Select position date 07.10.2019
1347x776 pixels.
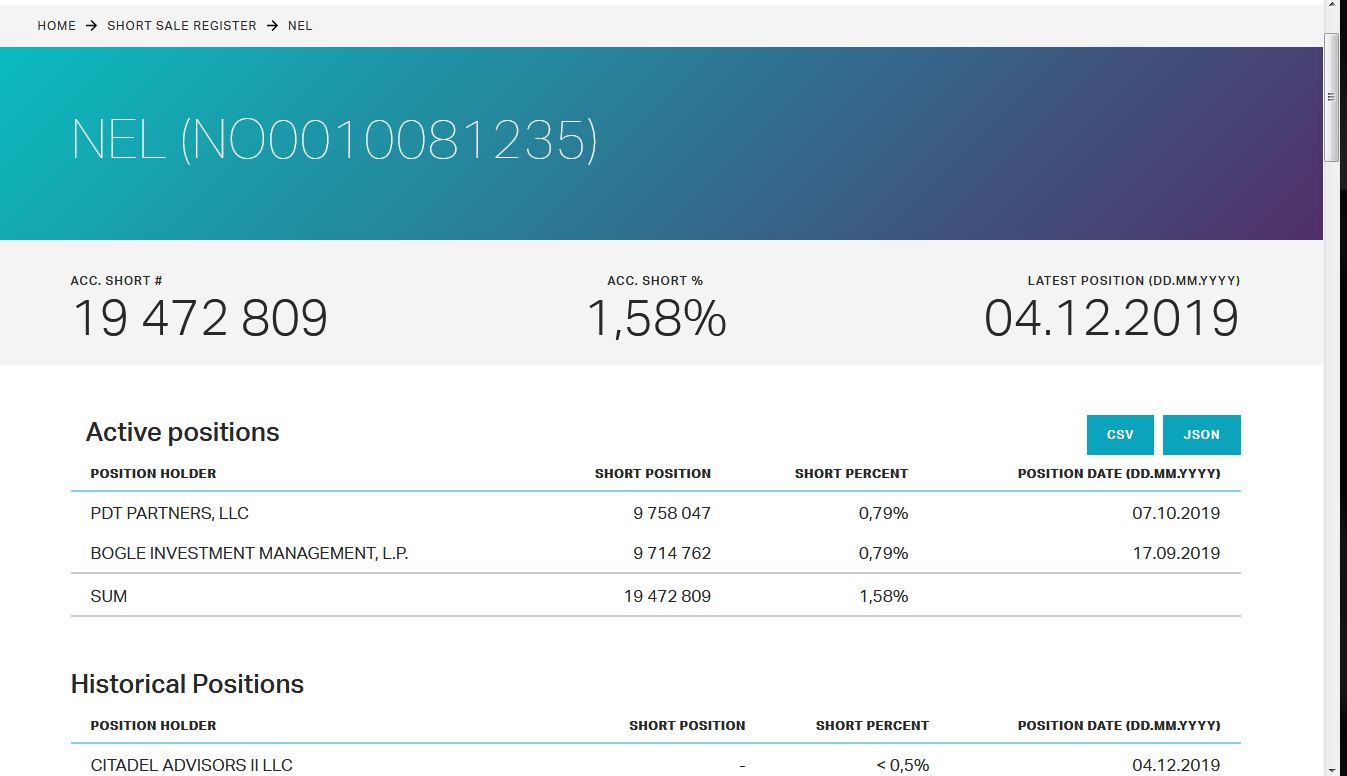click(x=1176, y=514)
